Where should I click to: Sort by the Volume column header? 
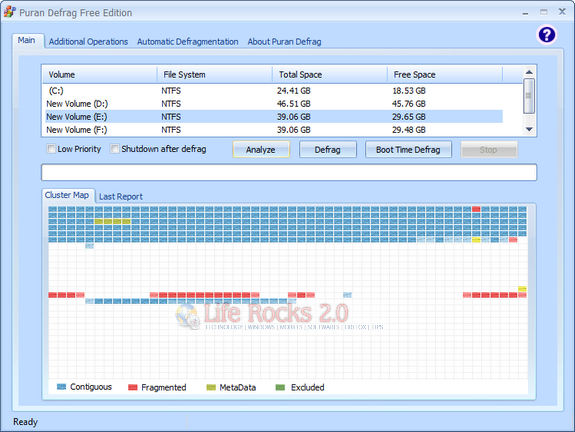click(100, 75)
